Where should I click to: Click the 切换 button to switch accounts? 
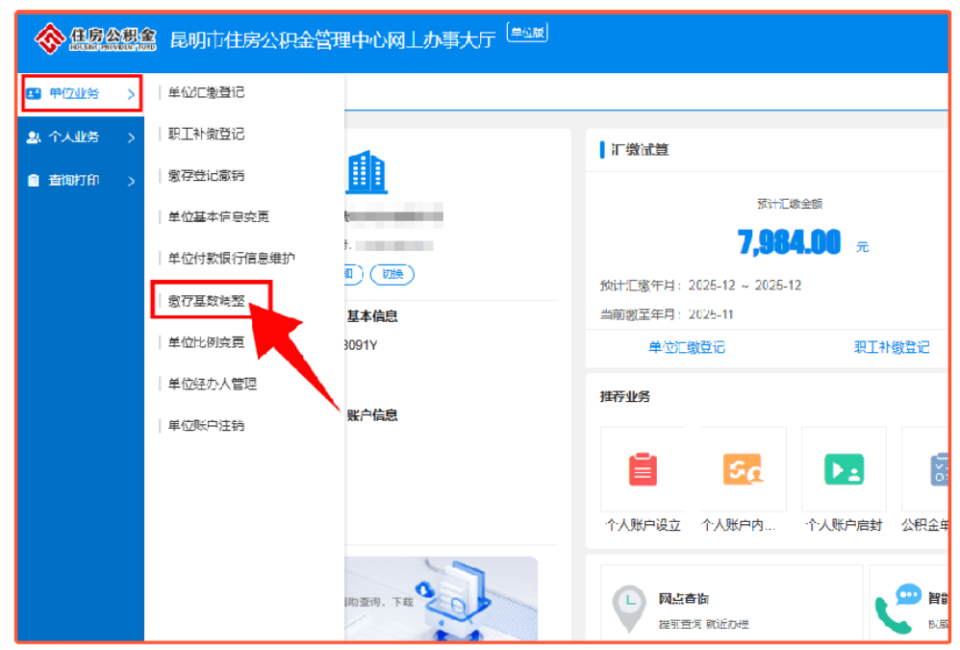pyautogui.click(x=391, y=274)
